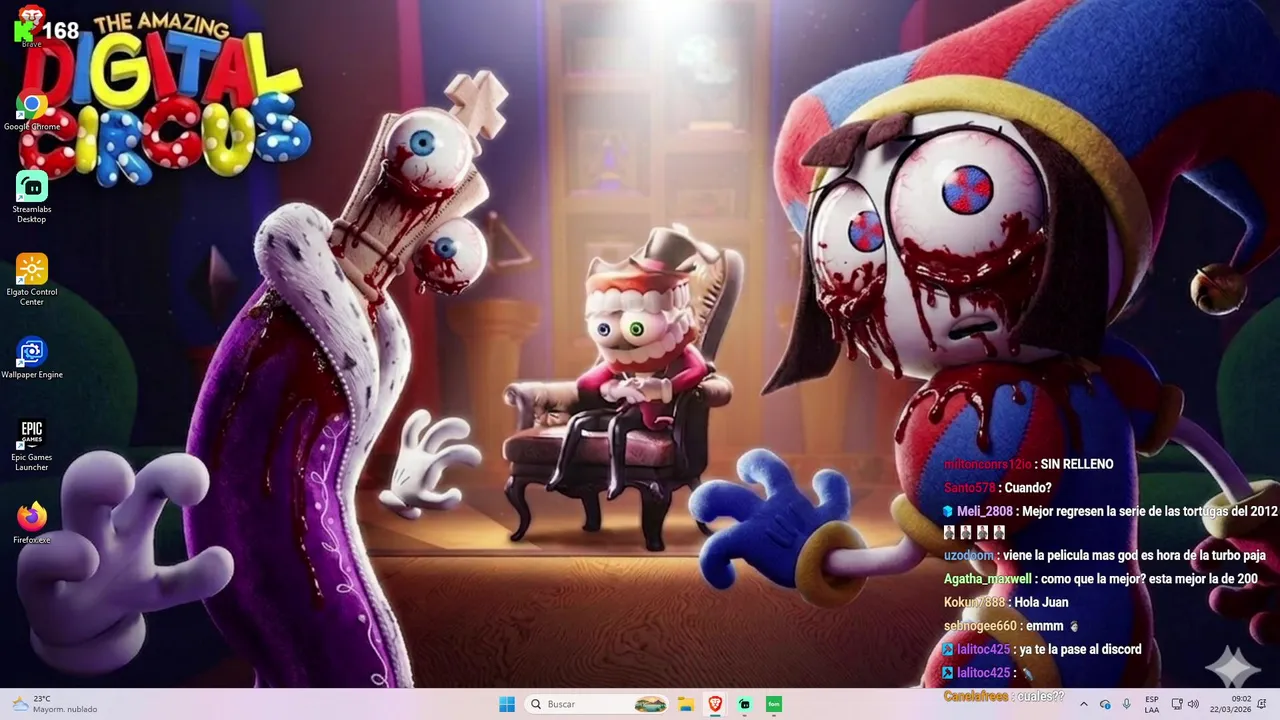Screen dimensions: 1280x720
Task: Open File Explorer from the taskbar
Action: tap(686, 704)
